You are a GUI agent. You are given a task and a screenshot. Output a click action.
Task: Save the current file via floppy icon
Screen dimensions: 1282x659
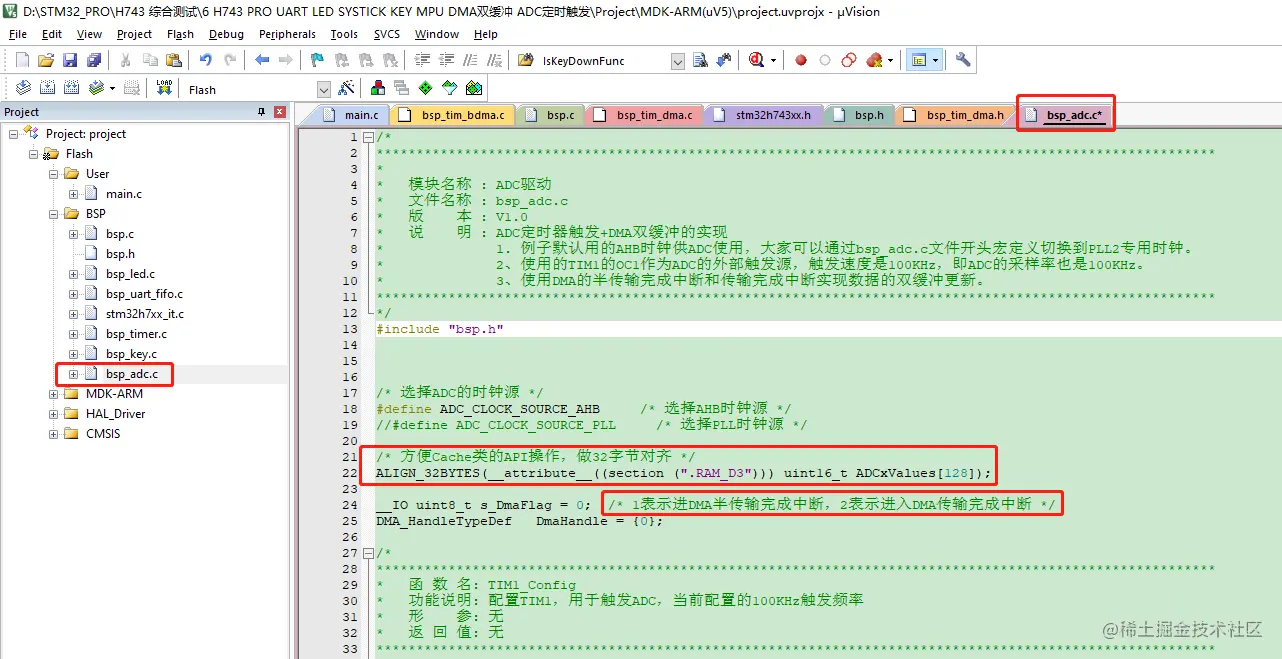(70, 60)
